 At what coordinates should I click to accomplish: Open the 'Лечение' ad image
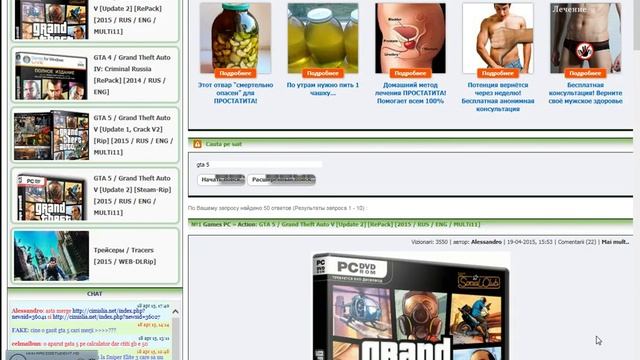coord(585,38)
